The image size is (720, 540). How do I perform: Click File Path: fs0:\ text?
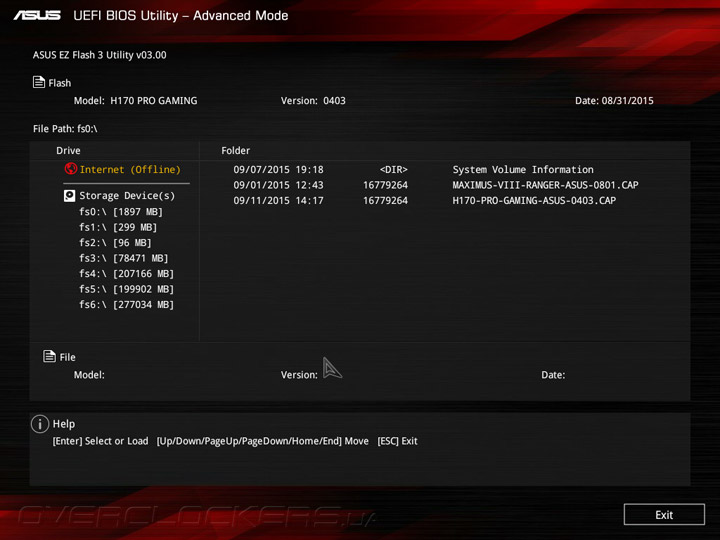pyautogui.click(x=65, y=129)
